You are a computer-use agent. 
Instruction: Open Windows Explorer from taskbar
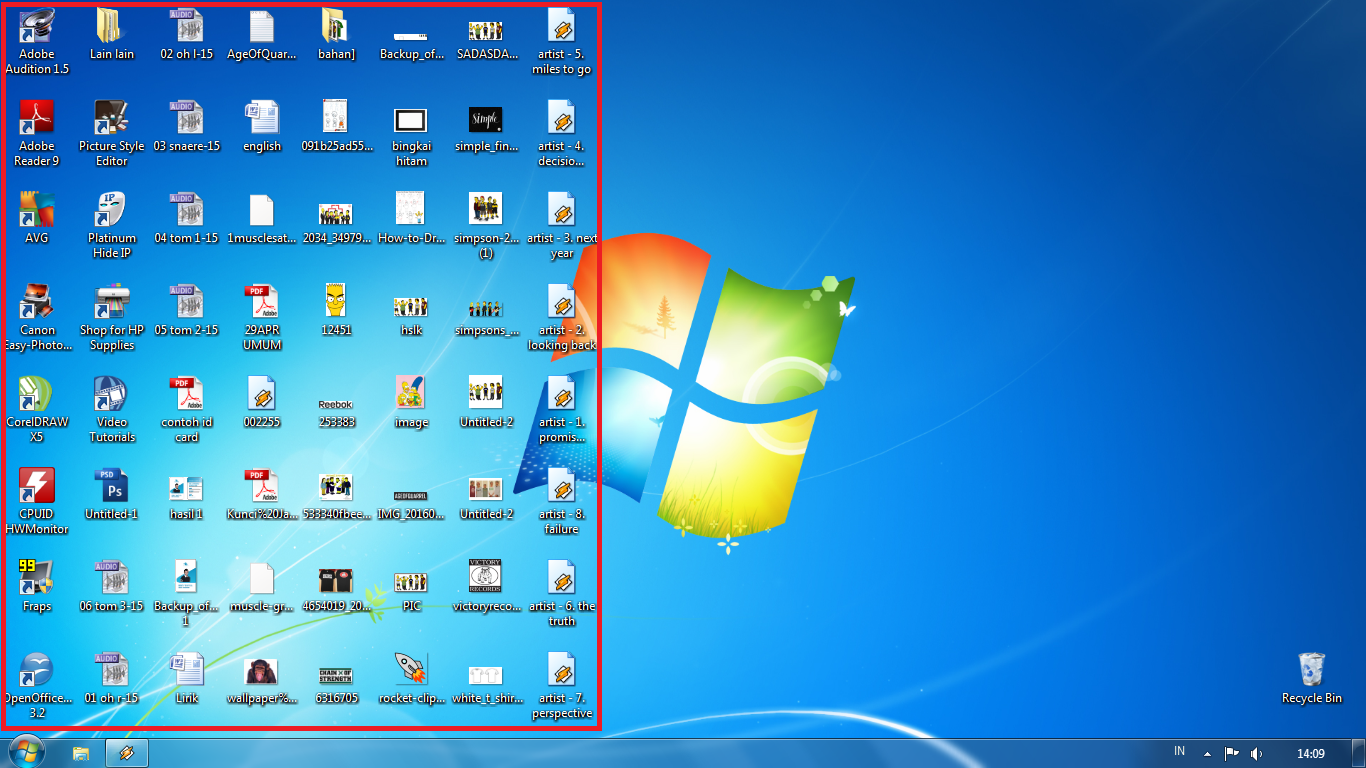click(81, 753)
